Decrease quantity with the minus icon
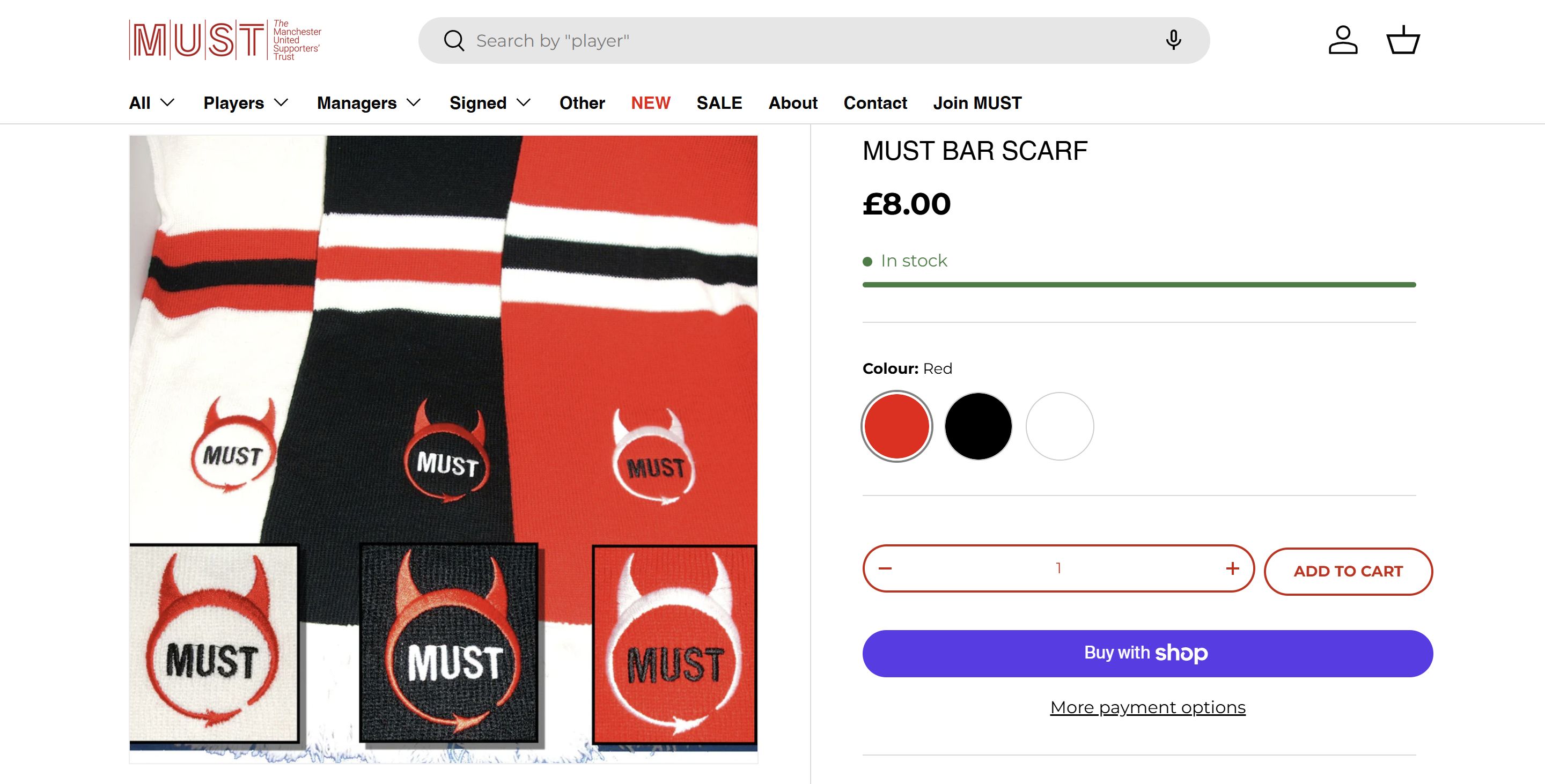 (885, 568)
